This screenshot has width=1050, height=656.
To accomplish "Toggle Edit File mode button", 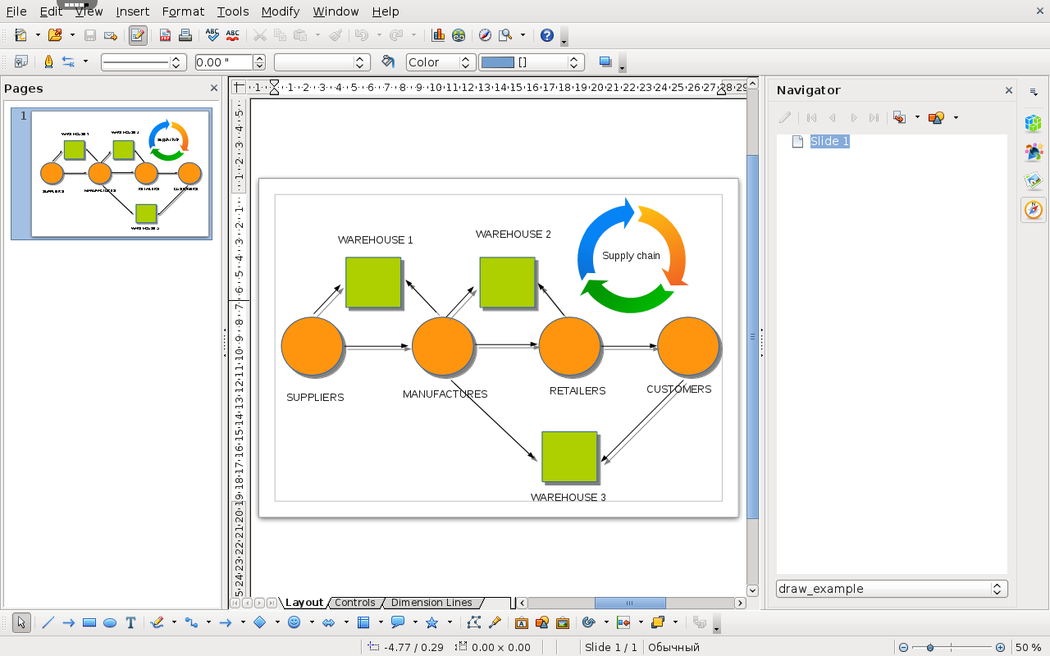I will click(x=138, y=35).
